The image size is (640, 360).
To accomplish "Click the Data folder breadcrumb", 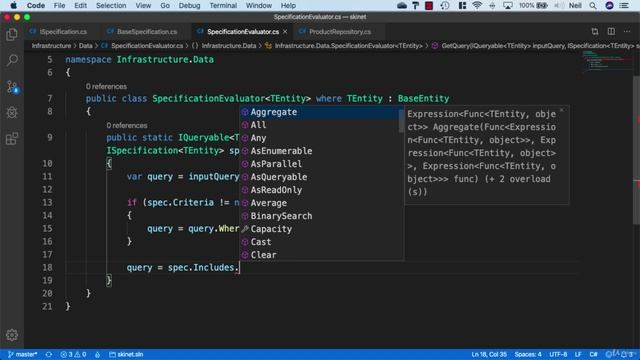I will 85,46.
